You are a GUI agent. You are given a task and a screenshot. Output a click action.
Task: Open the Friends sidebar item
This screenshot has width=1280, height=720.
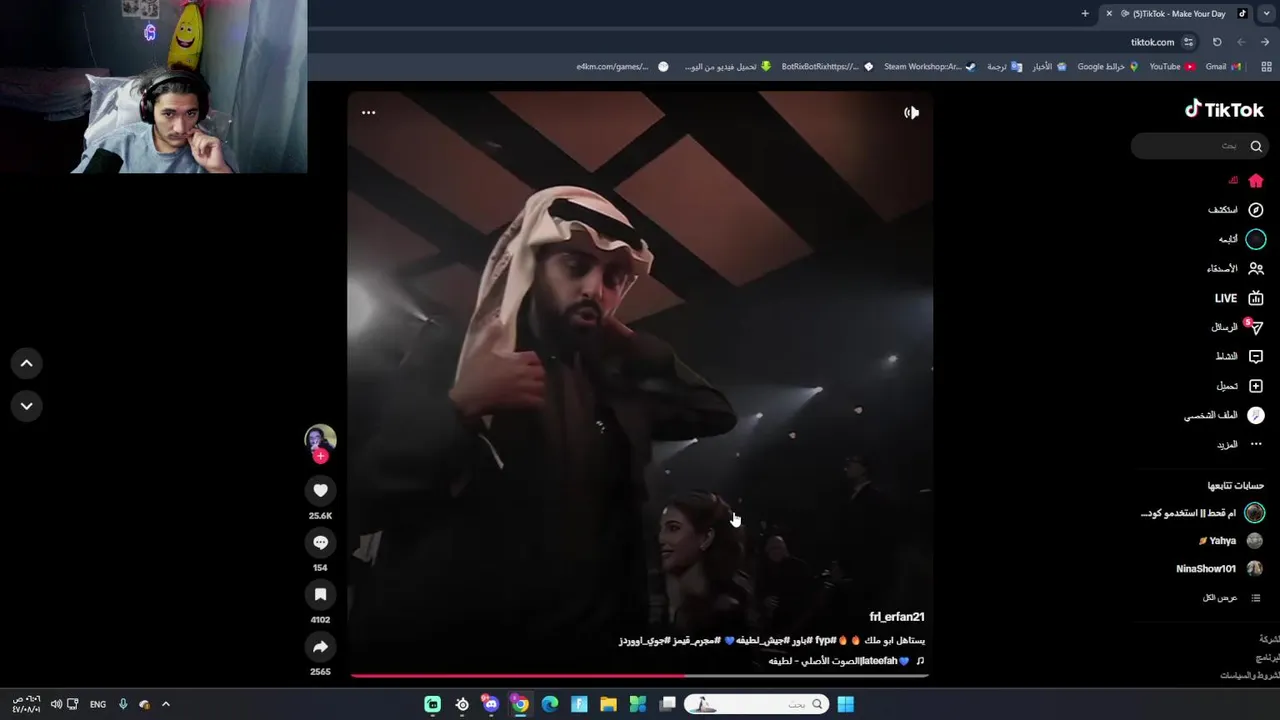click(1235, 268)
